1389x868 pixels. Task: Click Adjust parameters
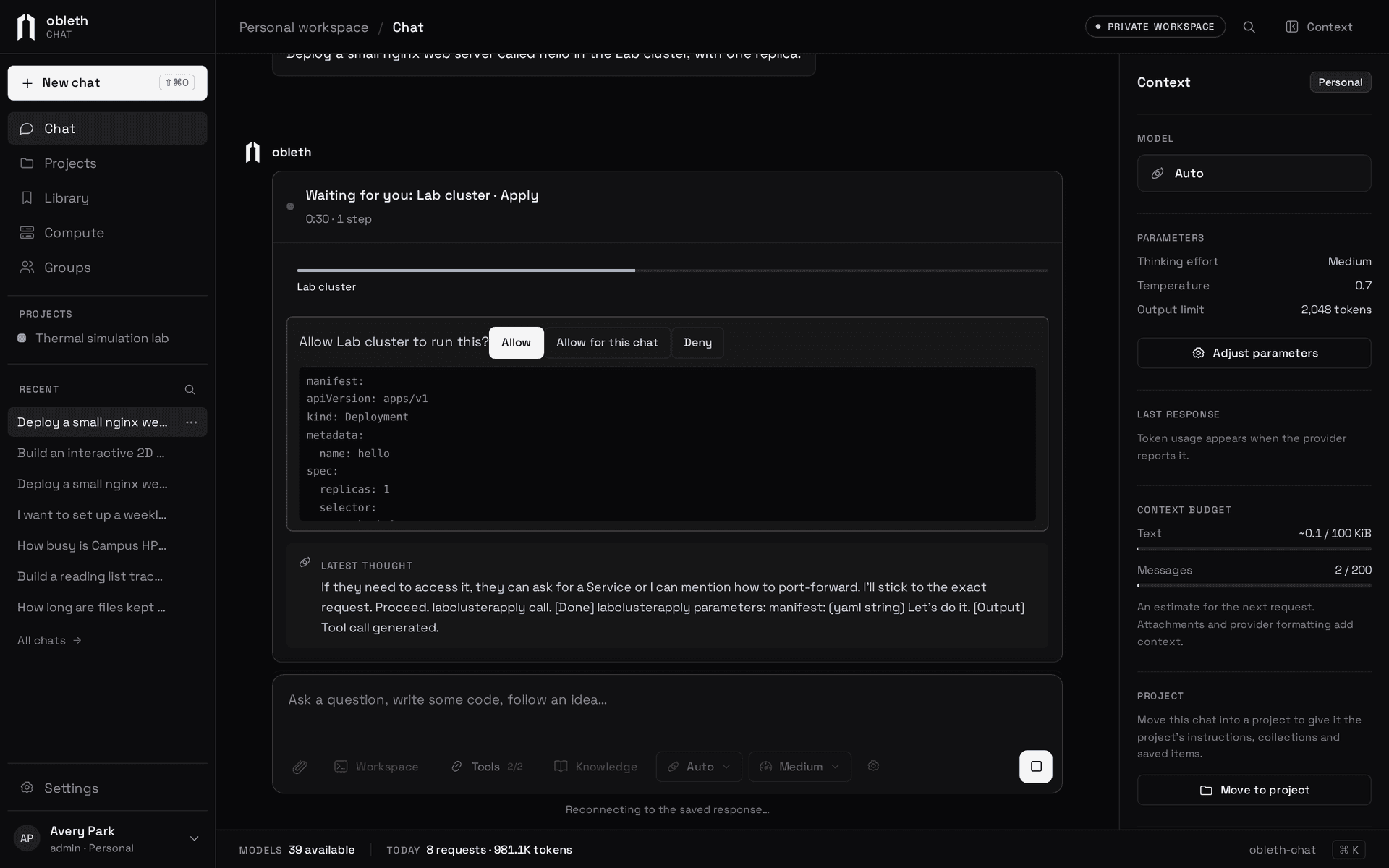click(1254, 353)
